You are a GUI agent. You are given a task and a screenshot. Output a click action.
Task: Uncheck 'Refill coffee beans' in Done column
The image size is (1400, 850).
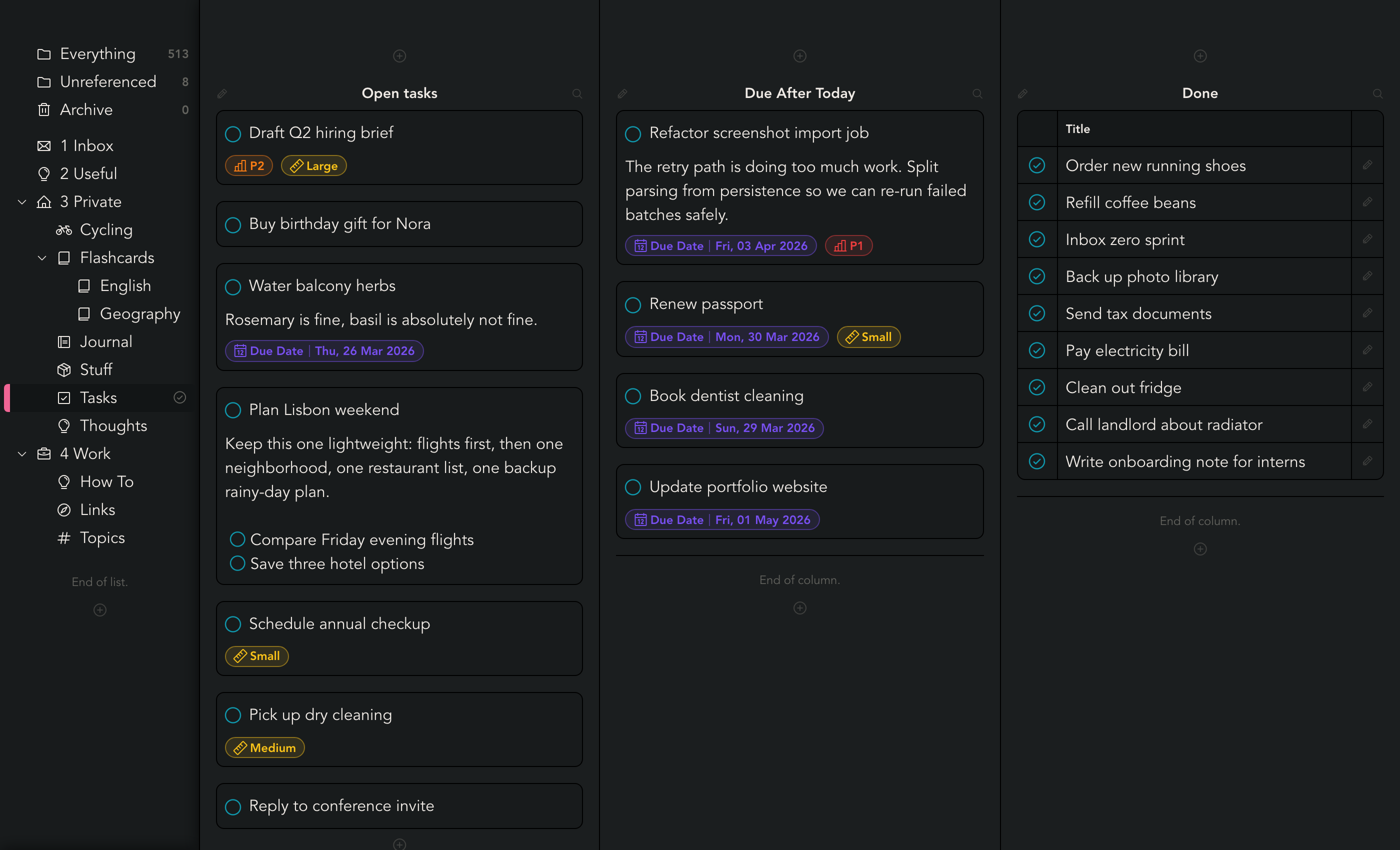point(1037,202)
